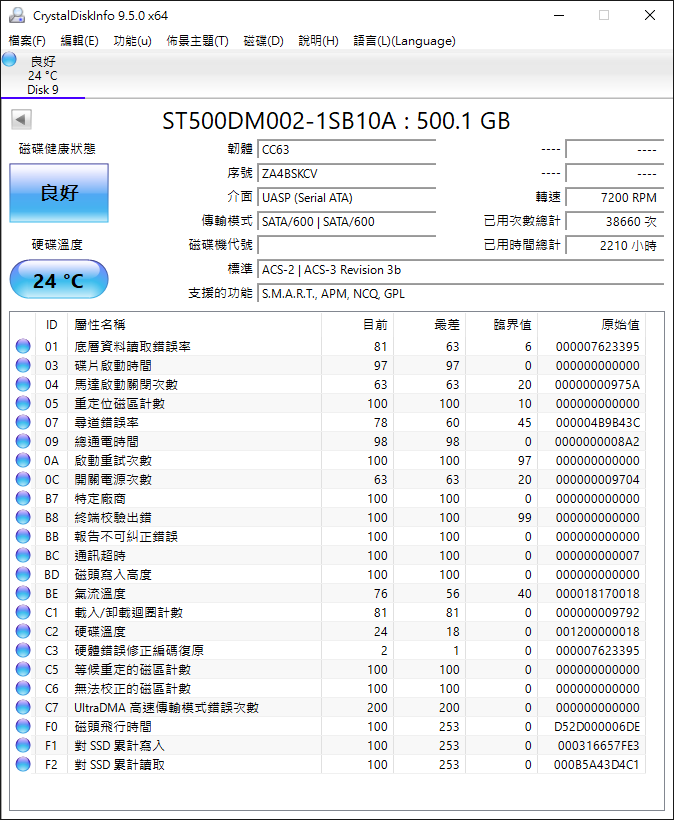The image size is (674, 820).
Task: Click status orb for attribute C7 UltraDMA
Action: pos(23,707)
